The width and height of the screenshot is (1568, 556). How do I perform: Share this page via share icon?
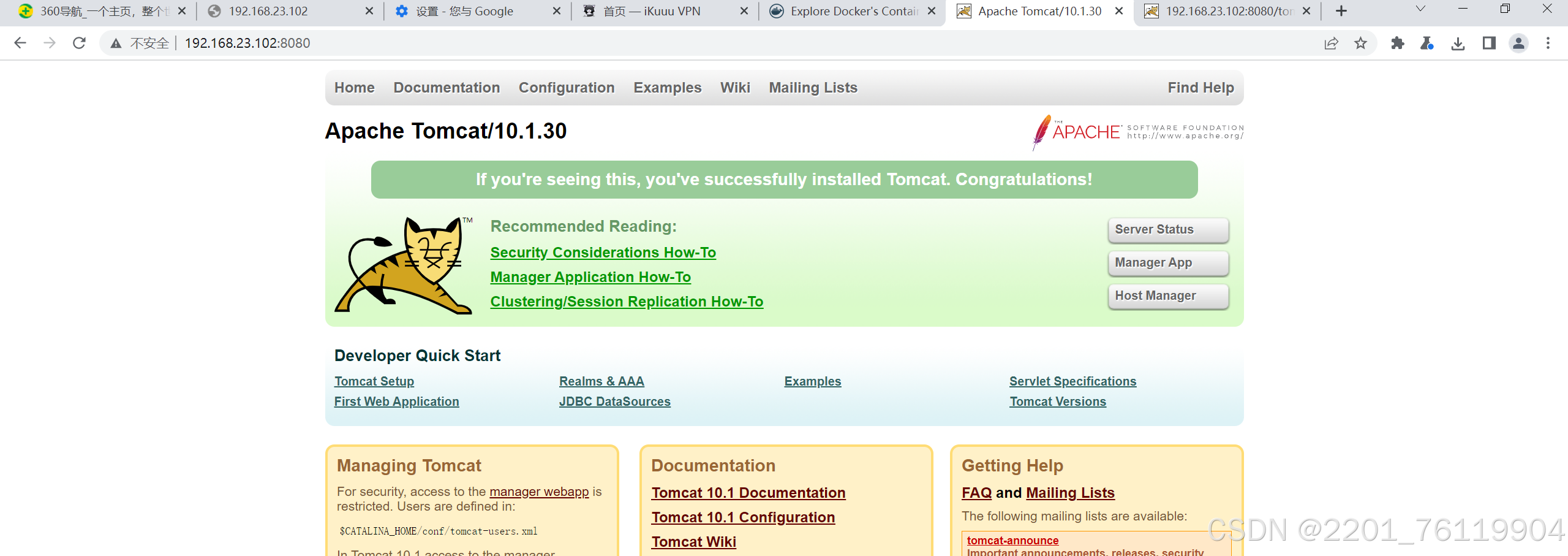[1331, 43]
